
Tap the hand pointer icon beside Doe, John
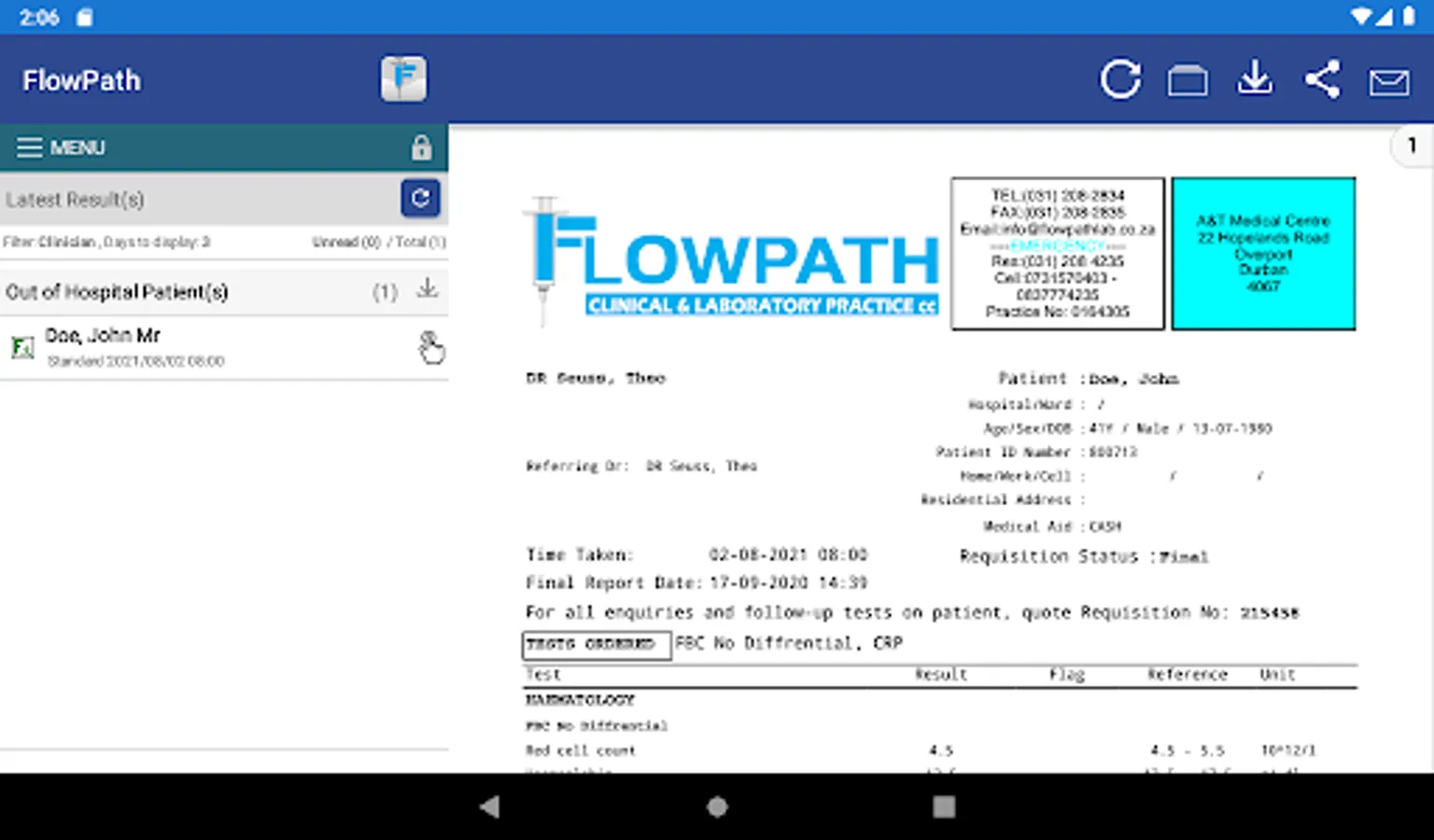pyautogui.click(x=430, y=347)
